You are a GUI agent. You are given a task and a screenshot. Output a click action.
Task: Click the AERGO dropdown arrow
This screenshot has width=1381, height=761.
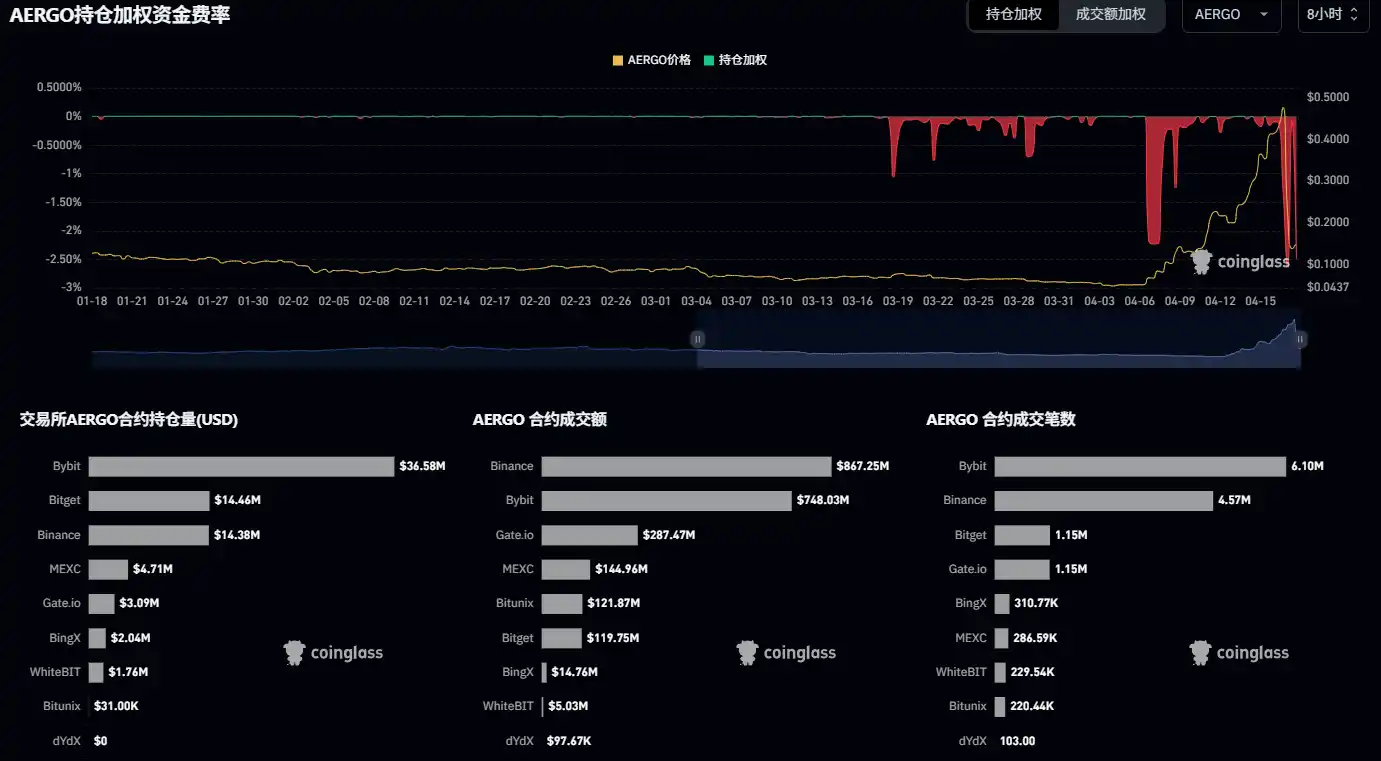point(1264,15)
